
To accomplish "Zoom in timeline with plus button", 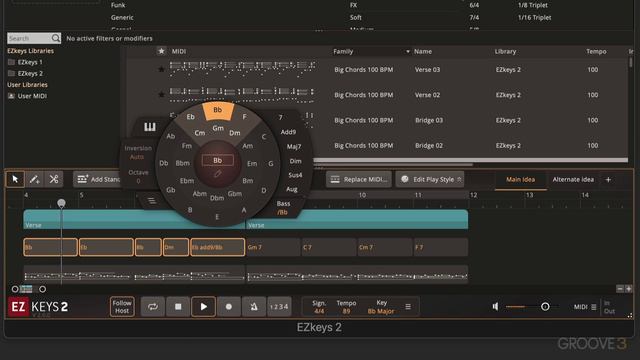I will (629, 289).
